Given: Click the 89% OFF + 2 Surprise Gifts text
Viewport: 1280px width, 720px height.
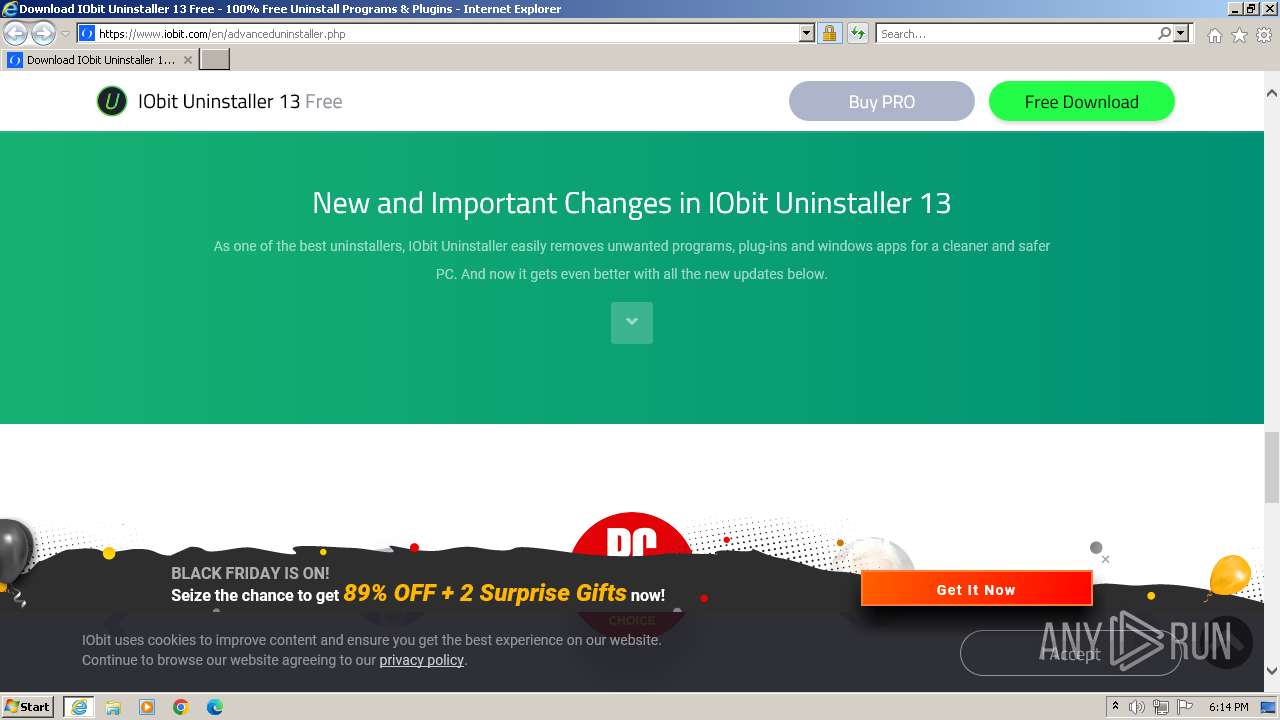Looking at the screenshot, I should 485,593.
